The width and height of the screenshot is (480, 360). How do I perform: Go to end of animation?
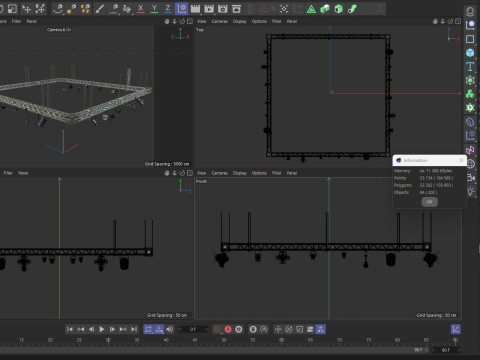point(134,329)
